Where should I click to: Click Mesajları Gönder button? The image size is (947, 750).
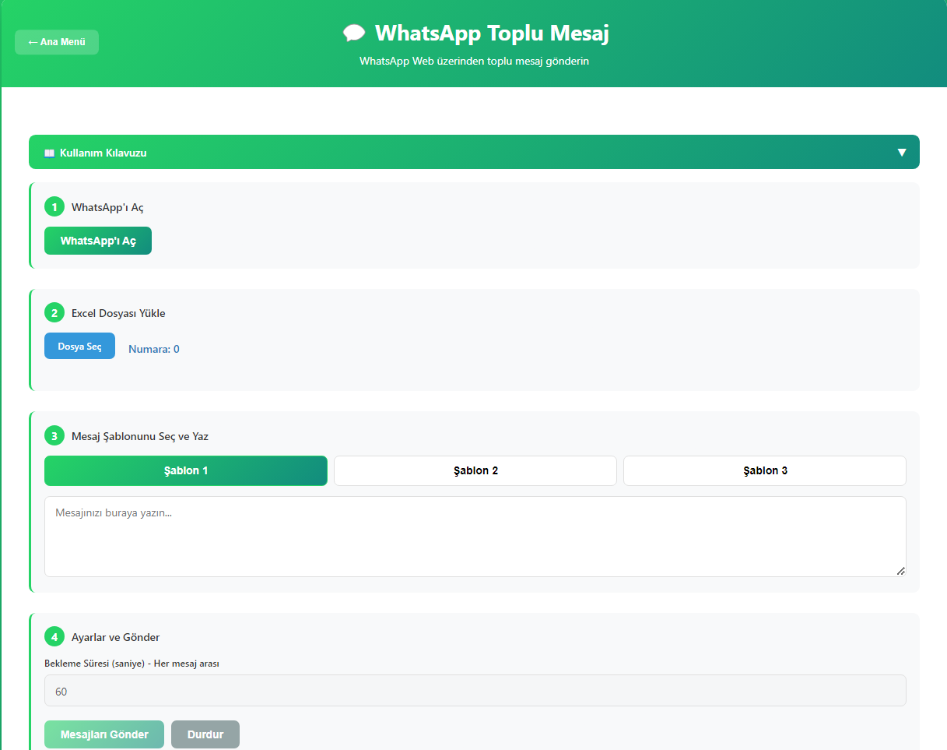click(x=104, y=734)
